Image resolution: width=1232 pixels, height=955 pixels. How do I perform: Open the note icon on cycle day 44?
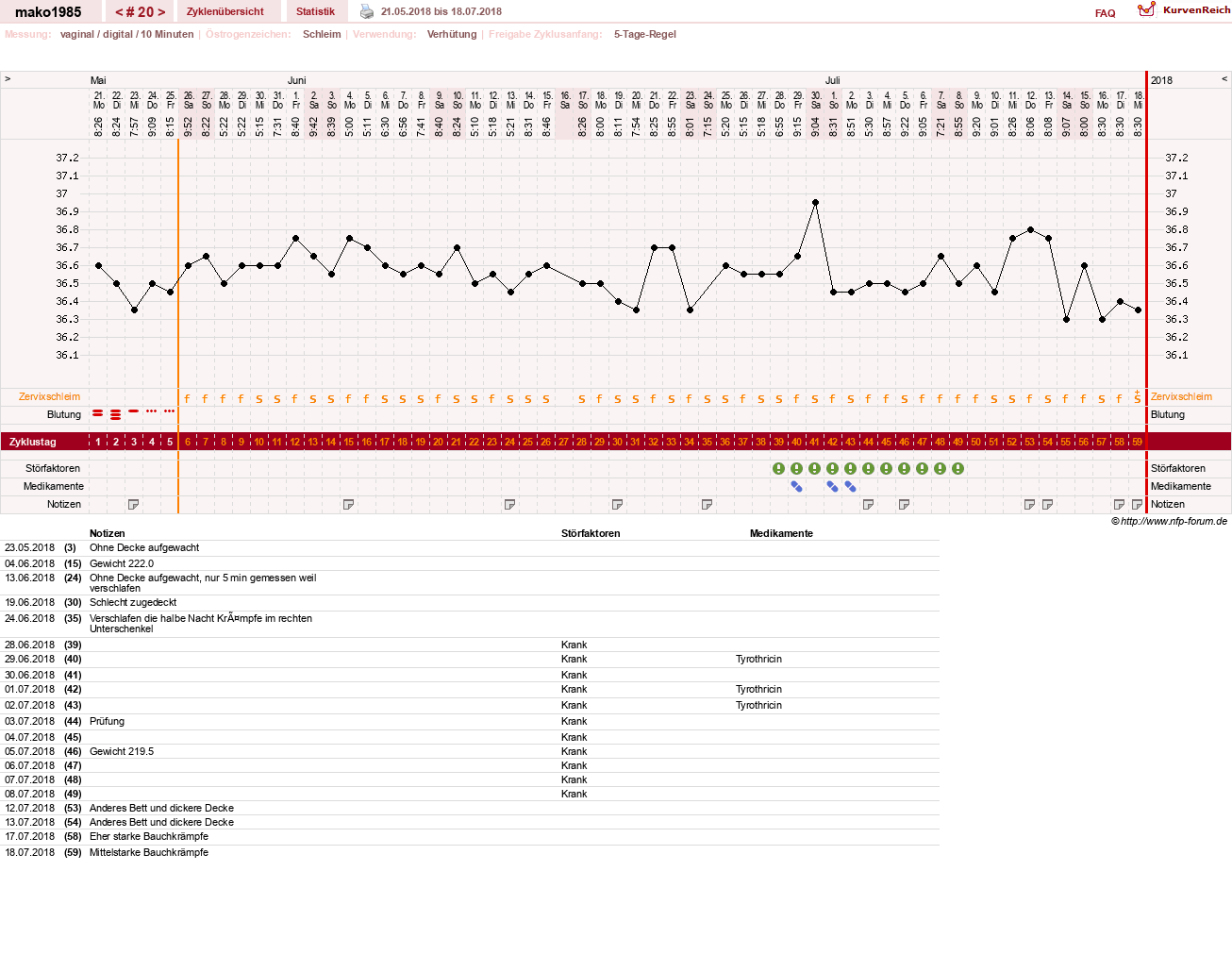[869, 505]
